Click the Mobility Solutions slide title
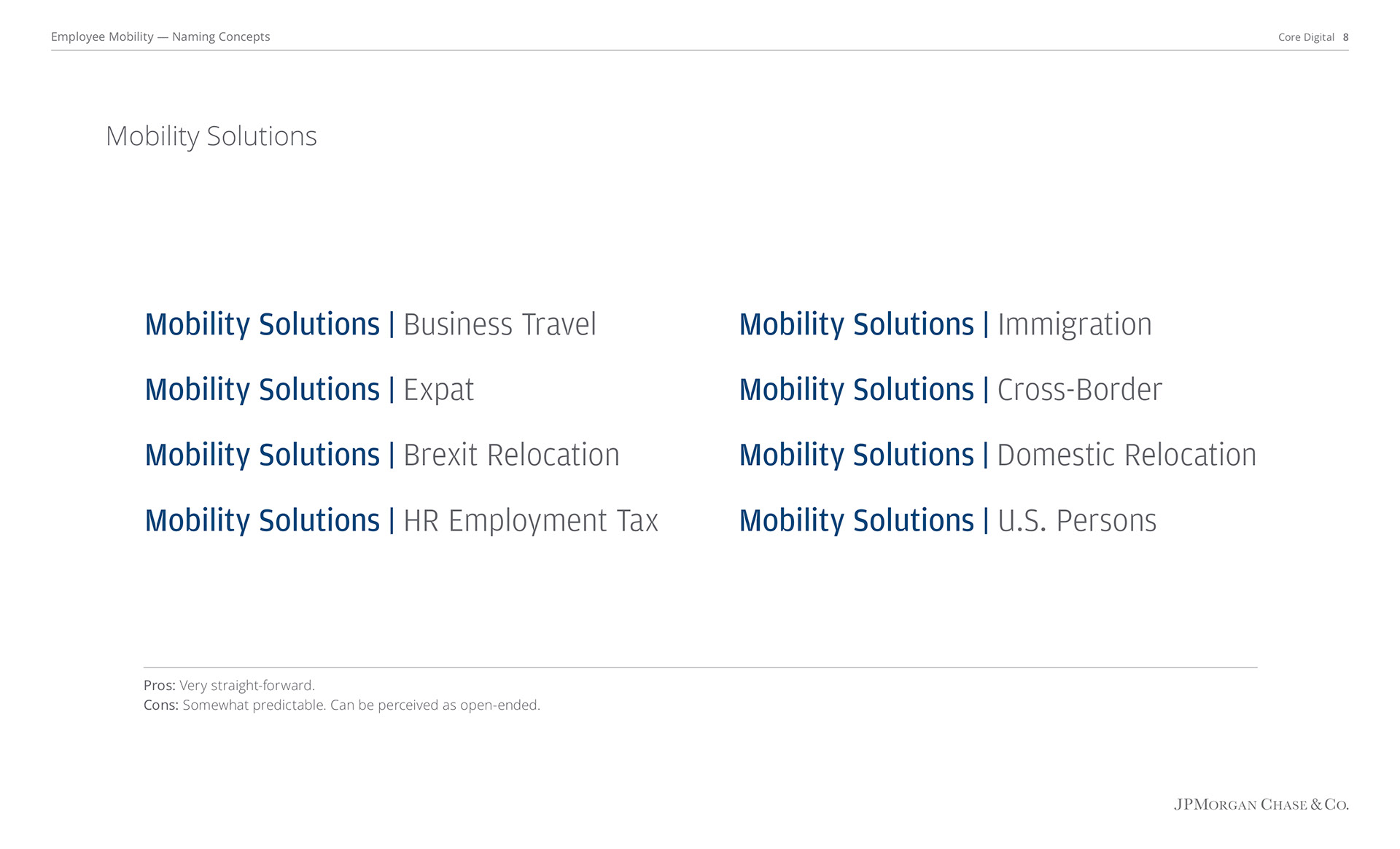The image size is (1400, 849). [211, 136]
